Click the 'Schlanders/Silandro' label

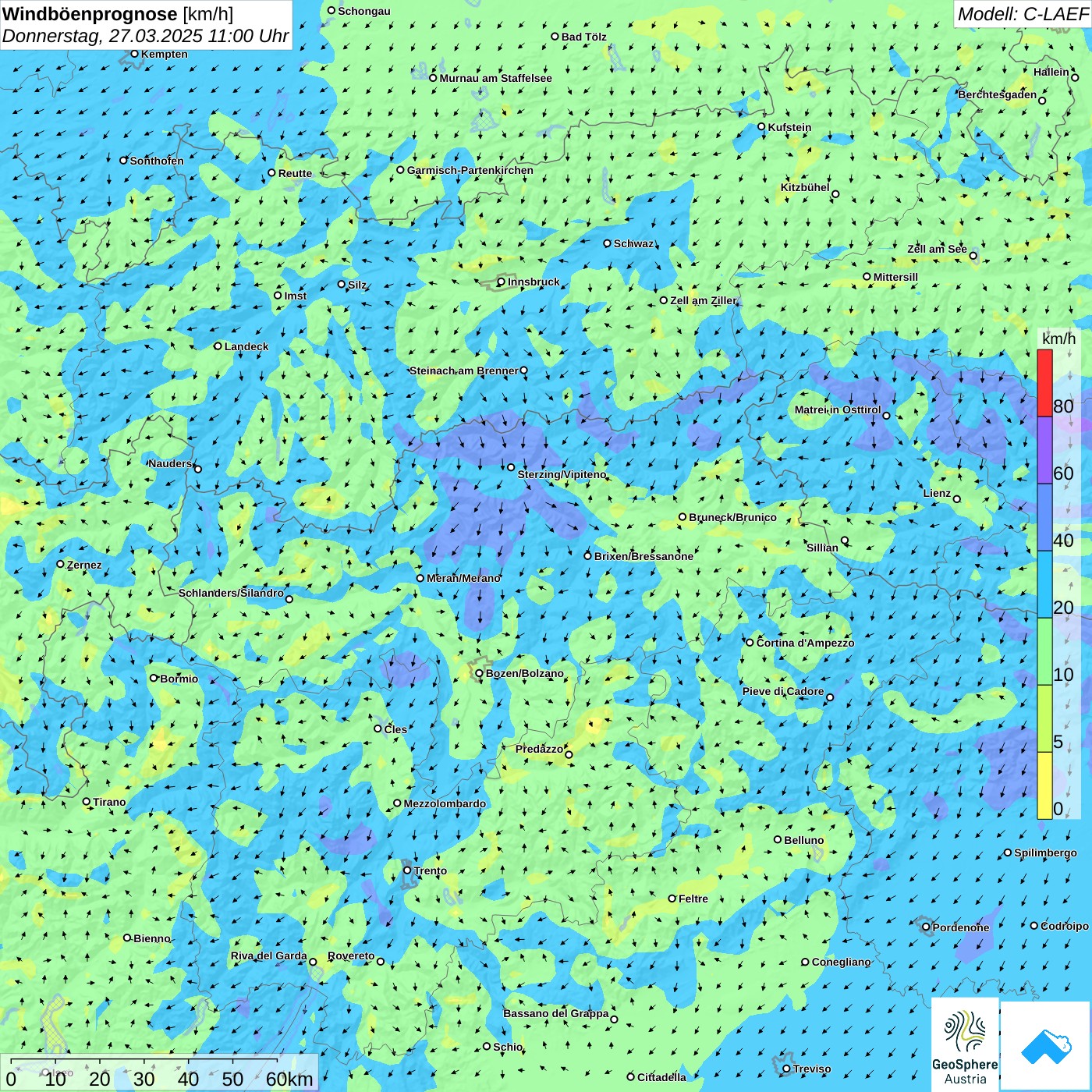[x=231, y=593]
